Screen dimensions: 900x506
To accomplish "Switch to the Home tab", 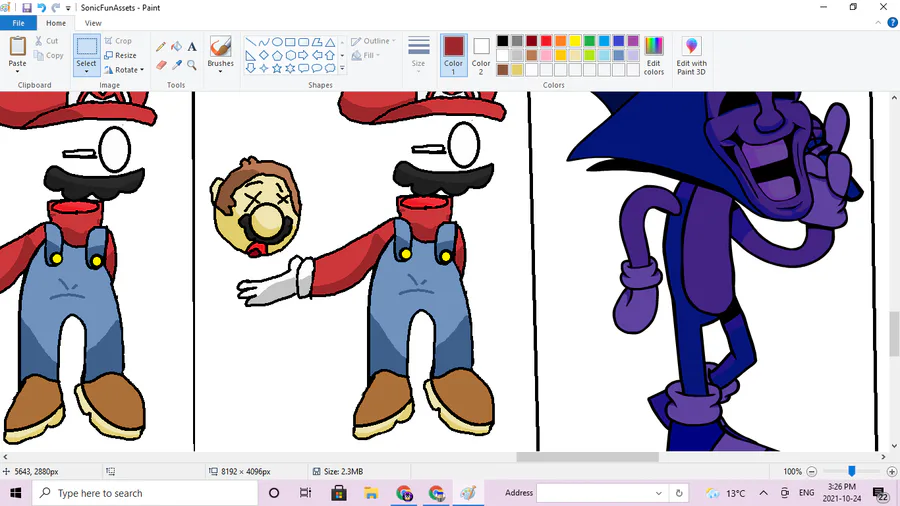I will point(56,23).
